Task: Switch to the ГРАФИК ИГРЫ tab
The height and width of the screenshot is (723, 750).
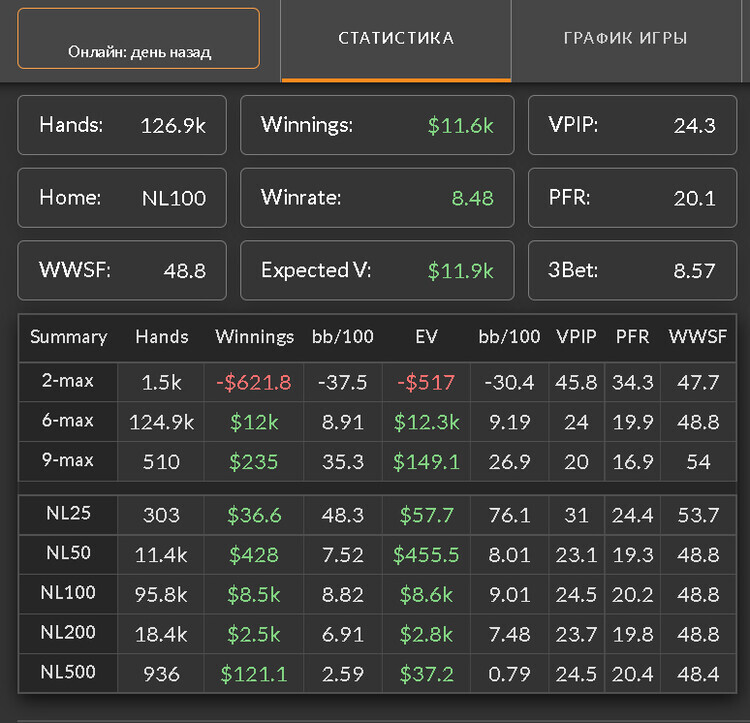Action: click(625, 39)
